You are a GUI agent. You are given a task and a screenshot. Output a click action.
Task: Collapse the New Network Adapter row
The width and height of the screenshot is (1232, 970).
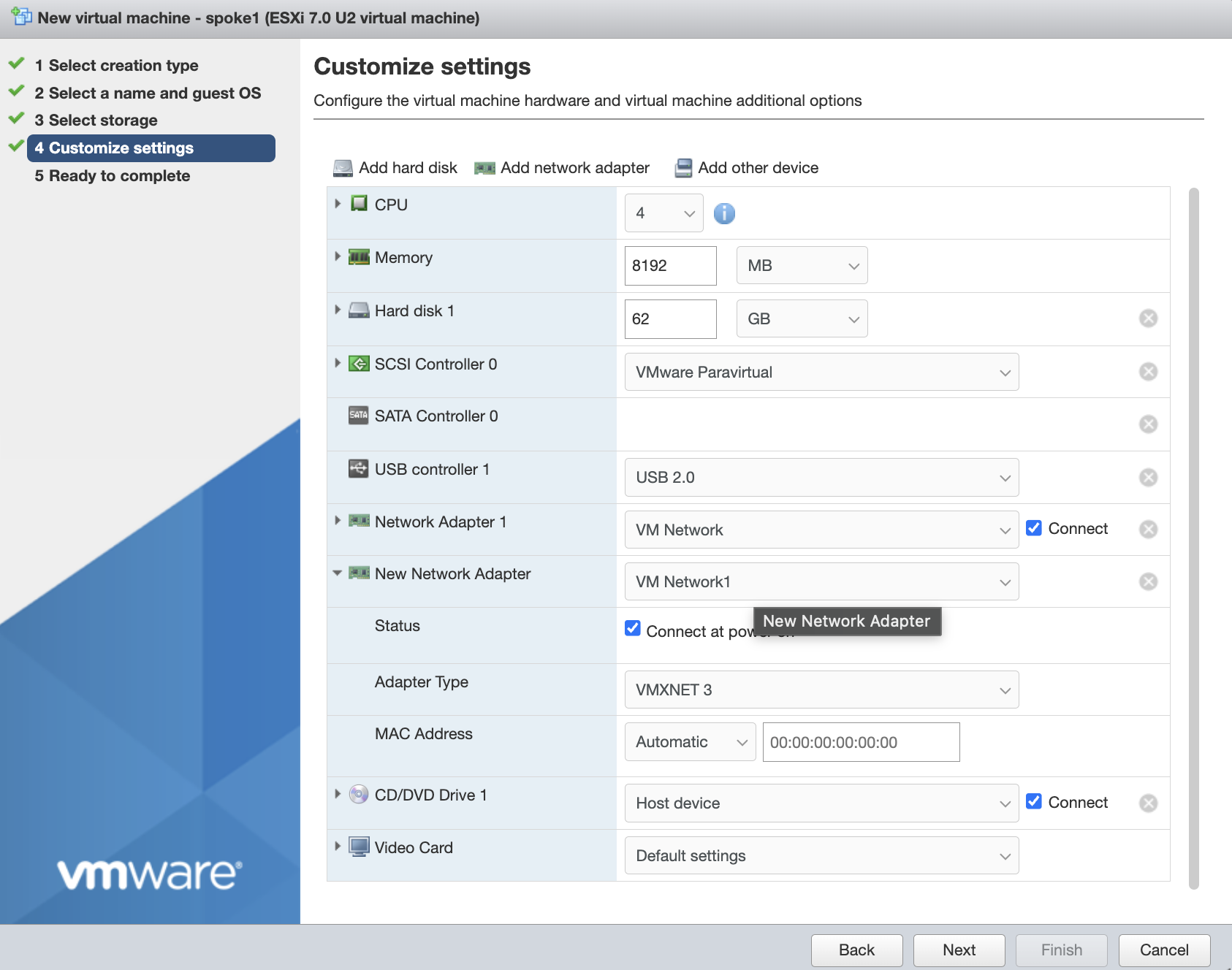click(338, 573)
